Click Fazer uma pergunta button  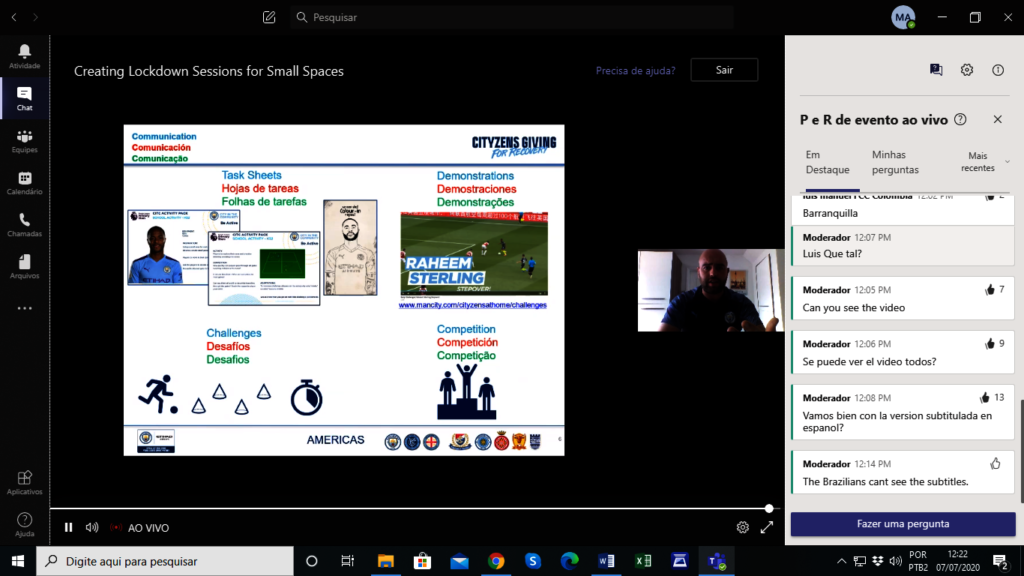coord(903,524)
